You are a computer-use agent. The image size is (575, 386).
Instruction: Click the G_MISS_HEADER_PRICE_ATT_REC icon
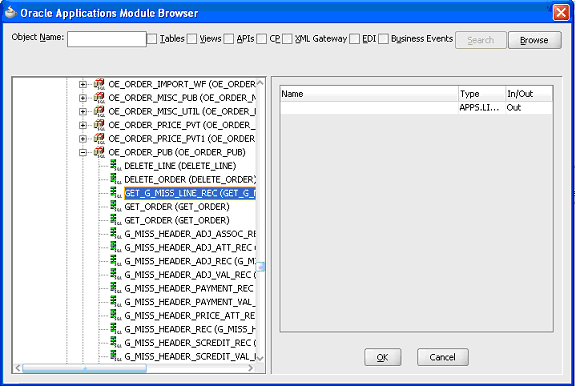coord(116,315)
